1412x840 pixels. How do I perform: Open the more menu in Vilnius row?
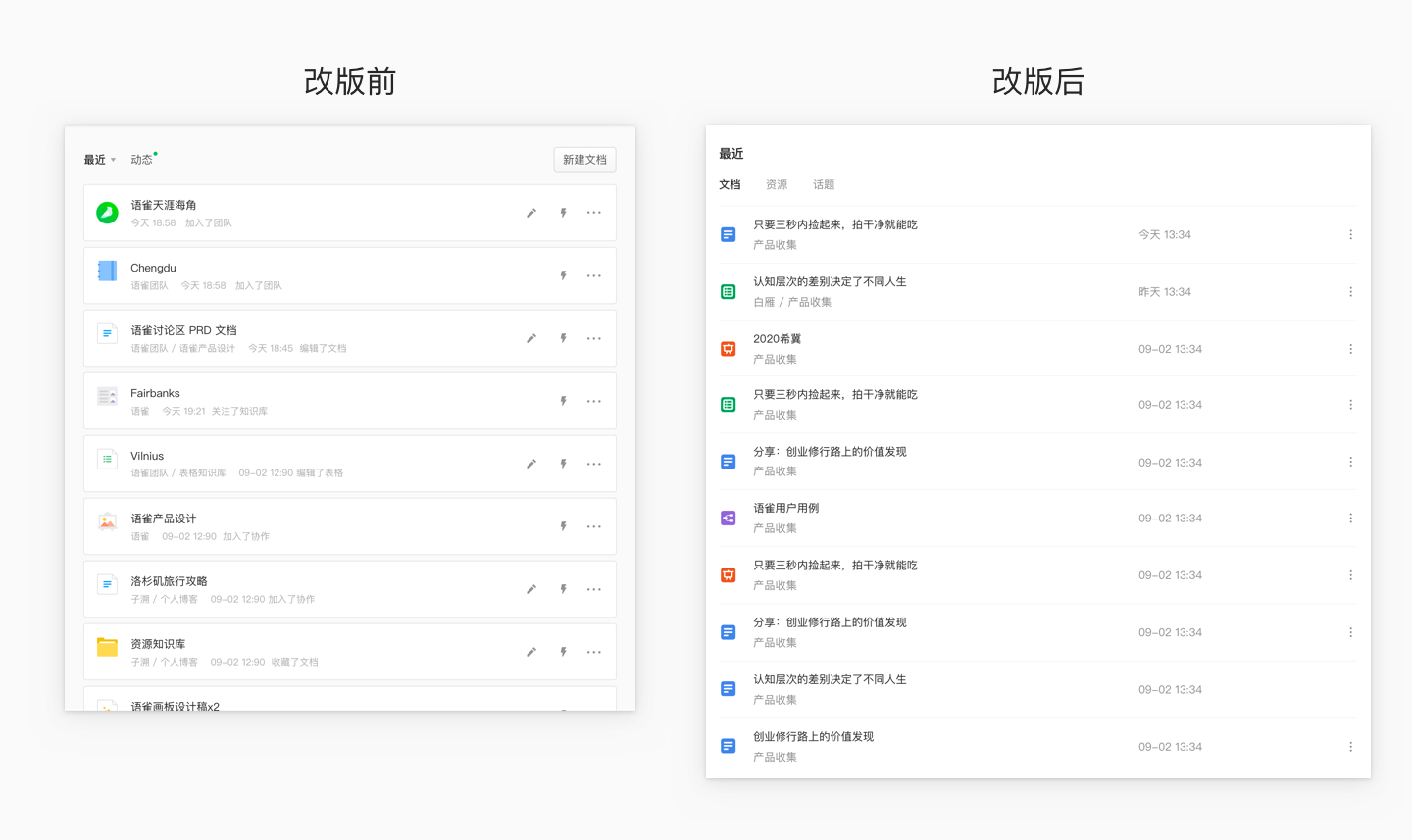coord(594,464)
